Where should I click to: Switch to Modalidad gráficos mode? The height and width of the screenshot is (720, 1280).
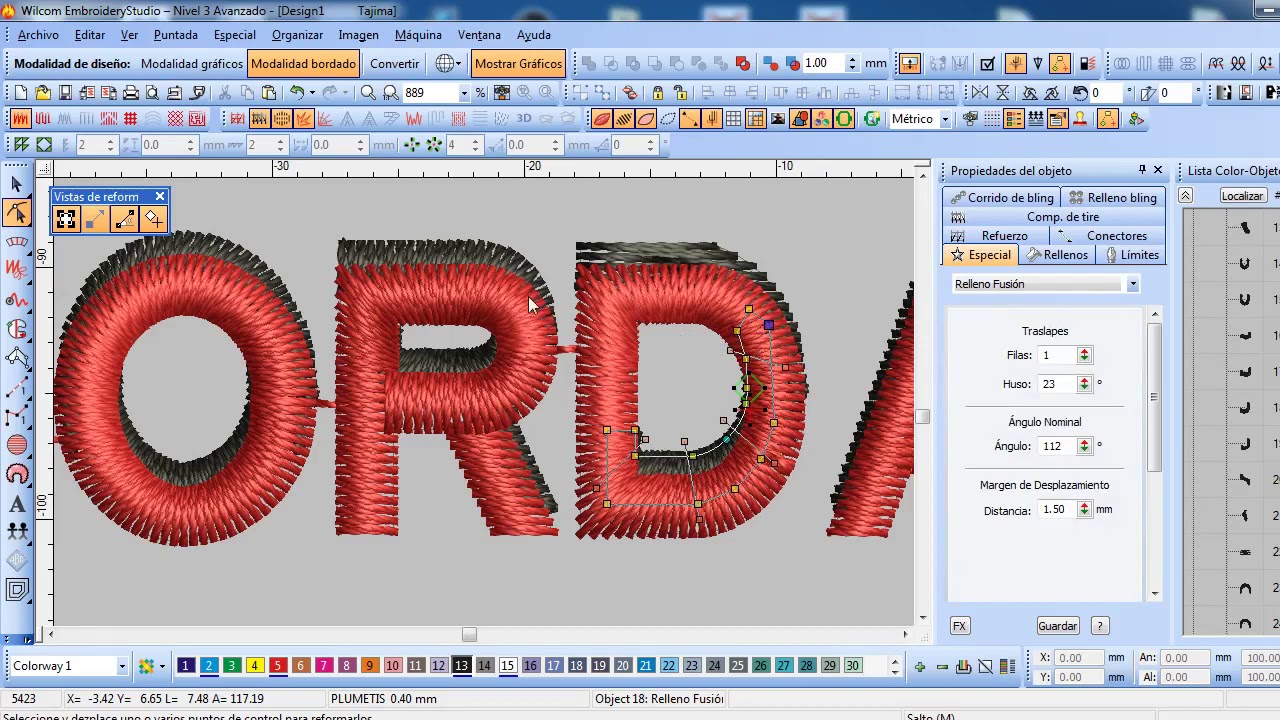pyautogui.click(x=192, y=63)
